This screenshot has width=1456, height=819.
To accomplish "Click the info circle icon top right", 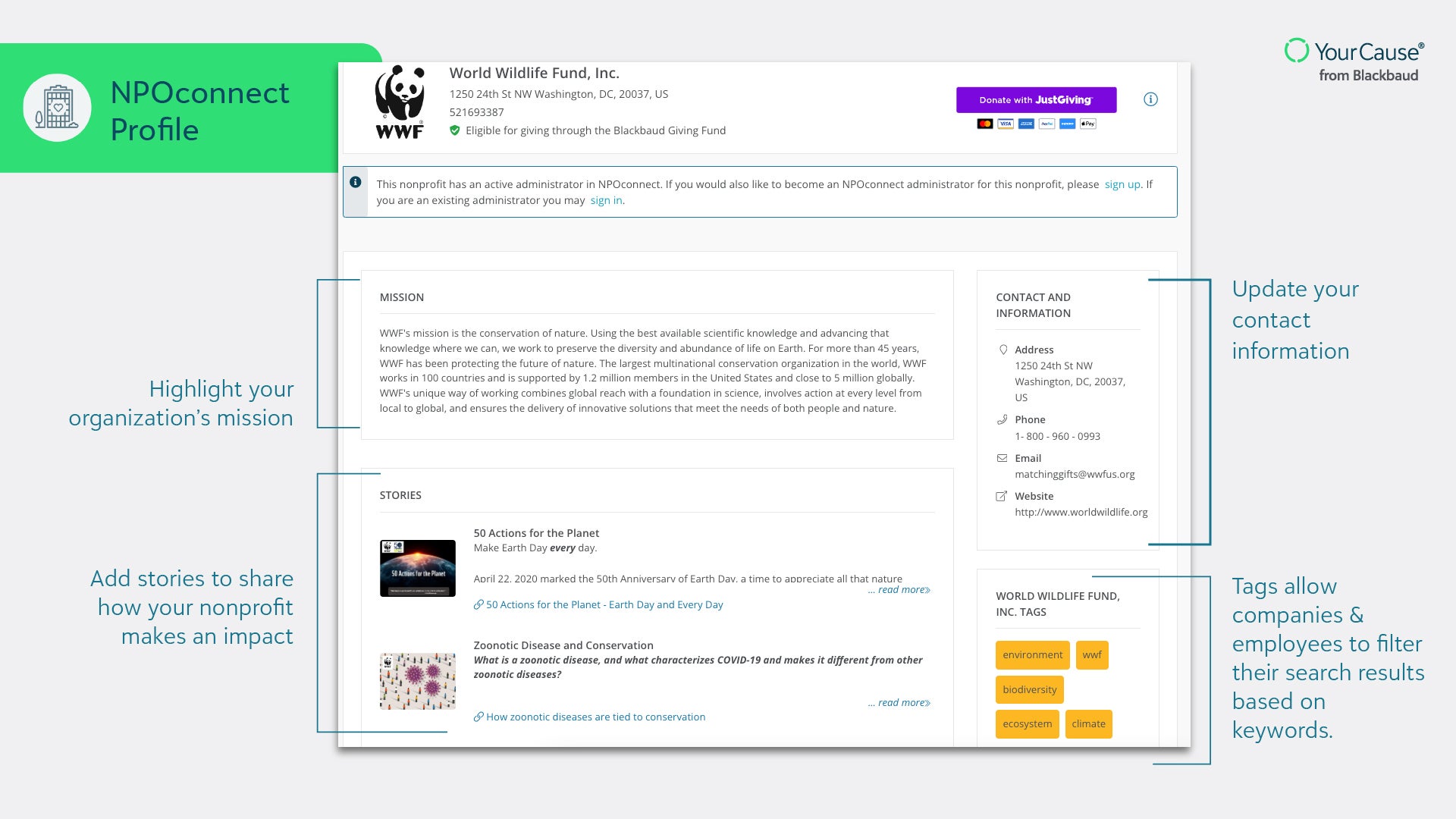I will (1151, 99).
